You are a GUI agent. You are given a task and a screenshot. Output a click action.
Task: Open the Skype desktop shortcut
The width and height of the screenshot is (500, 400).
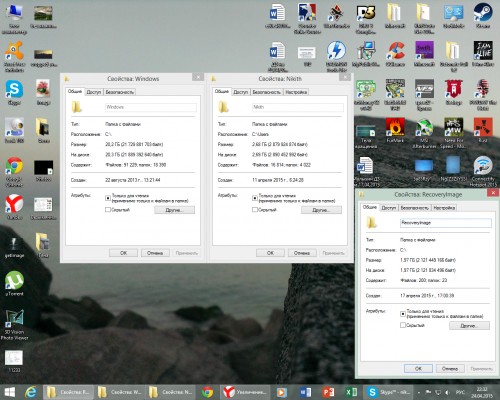14,92
